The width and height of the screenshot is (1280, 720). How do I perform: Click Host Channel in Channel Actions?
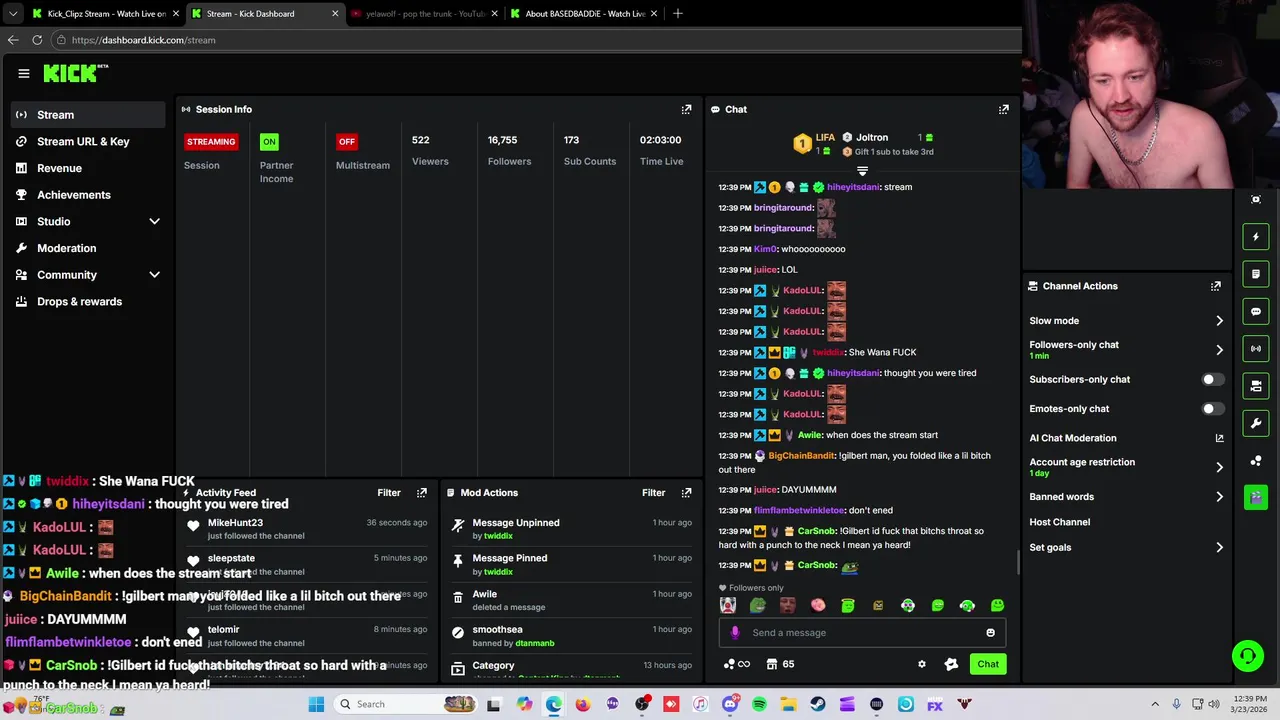pos(1060,522)
